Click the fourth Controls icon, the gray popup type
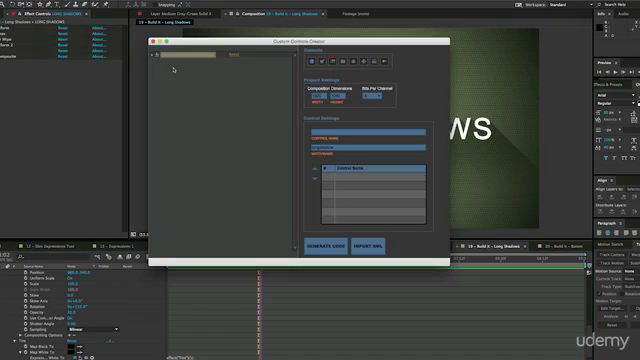The height and width of the screenshot is (360, 640). [343, 61]
